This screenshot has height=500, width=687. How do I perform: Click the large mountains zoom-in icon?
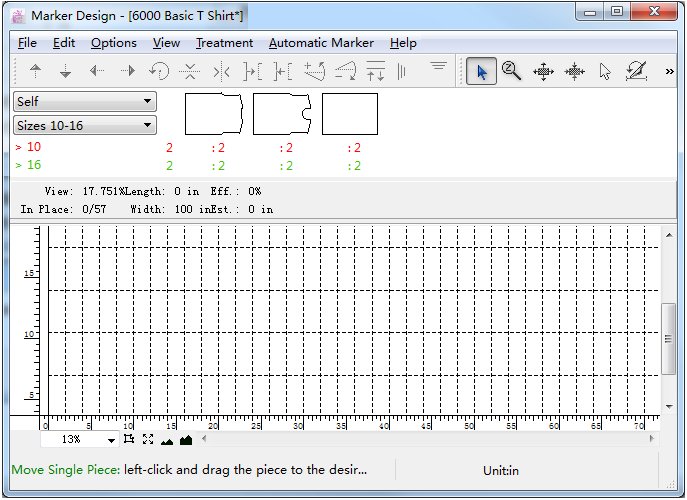pos(186,439)
